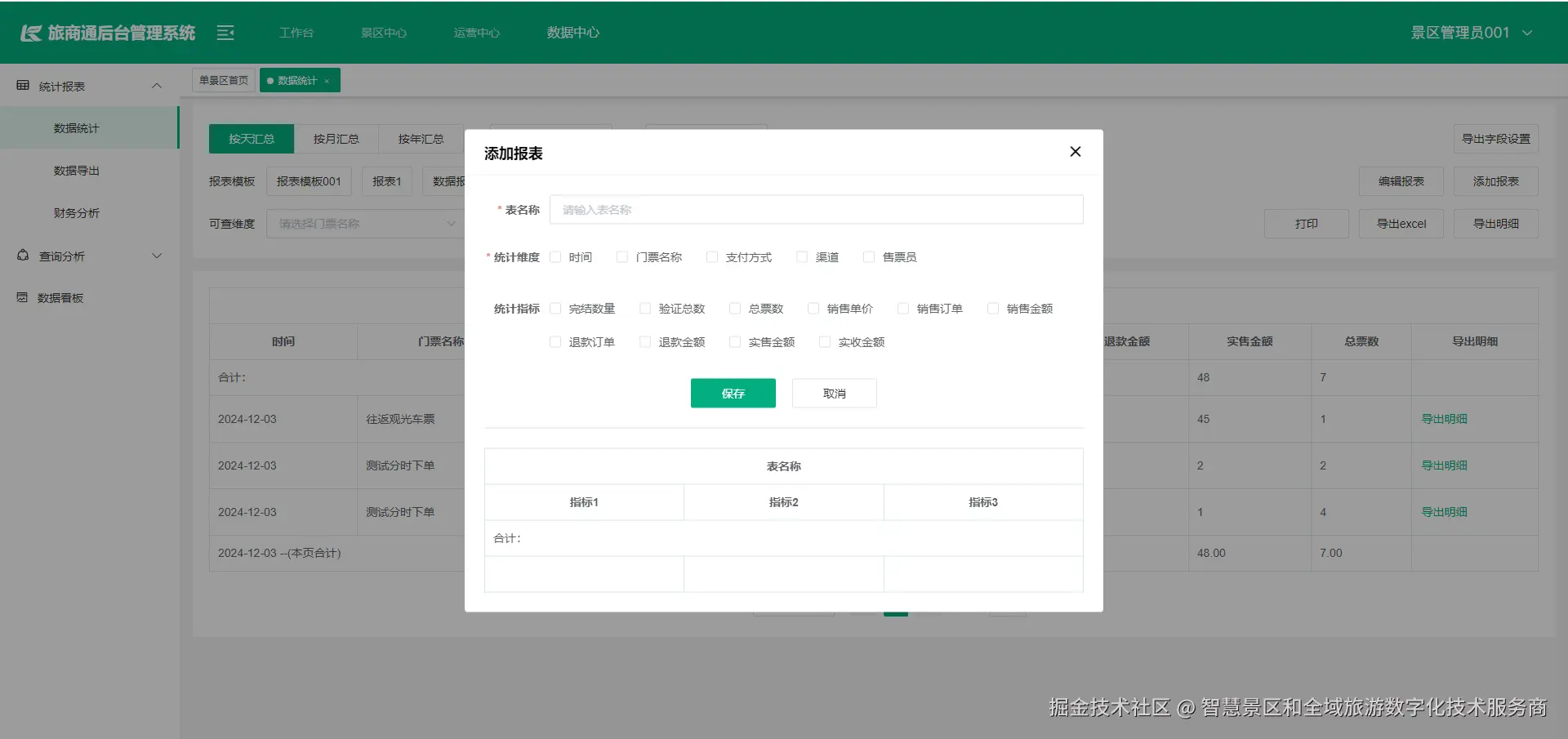
Task: Close the 数据统计 tab with its × icon
Action: point(326,80)
